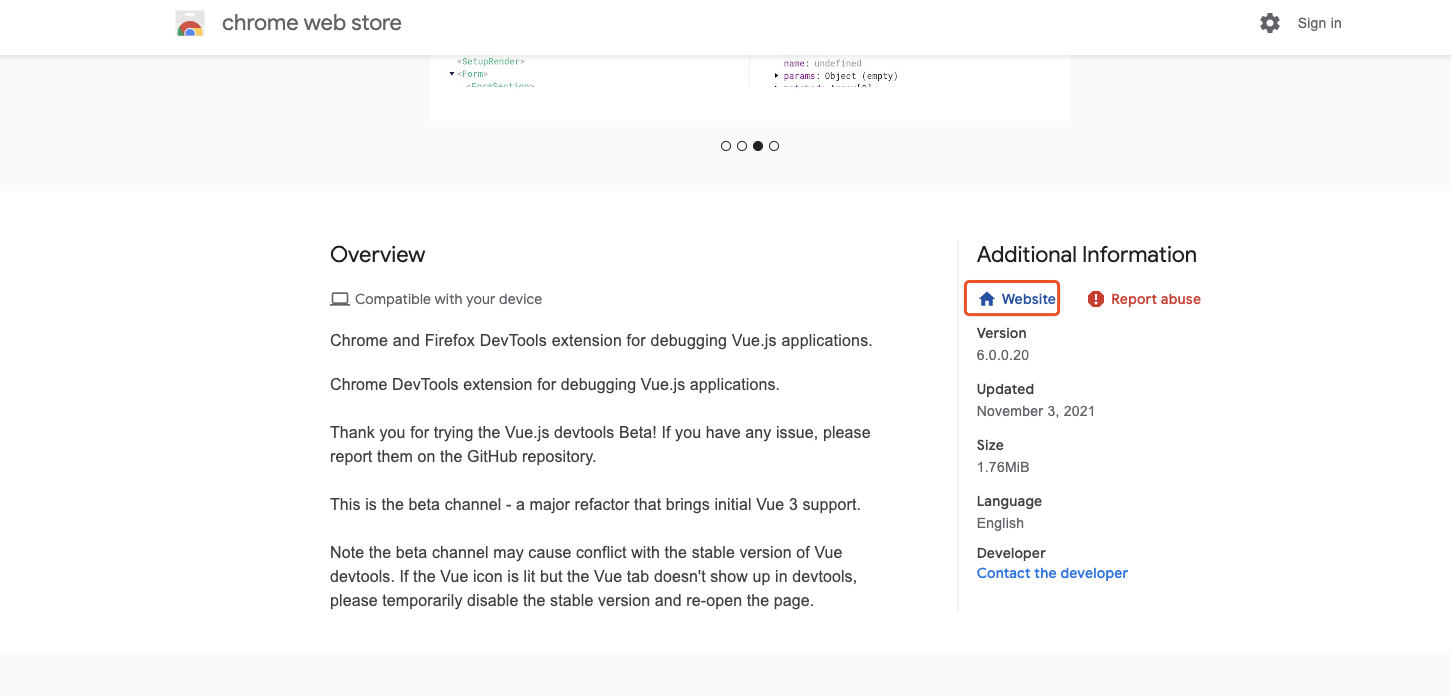Click the Overview heading
This screenshot has height=696, width=1451.
(x=377, y=254)
